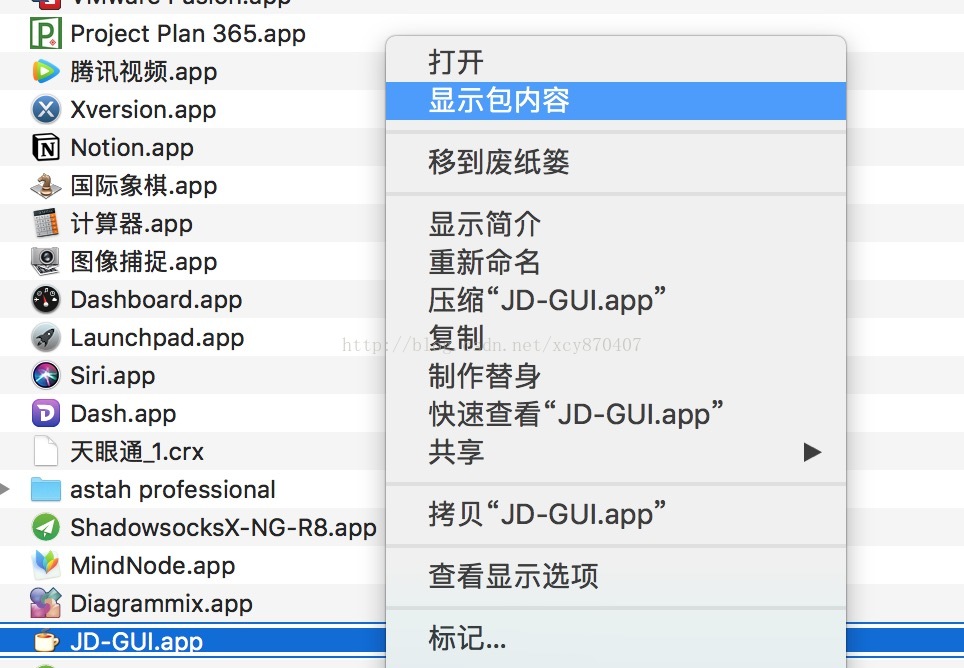Click the Project Plan 365 app icon
Viewport: 964px width, 668px height.
coord(45,33)
